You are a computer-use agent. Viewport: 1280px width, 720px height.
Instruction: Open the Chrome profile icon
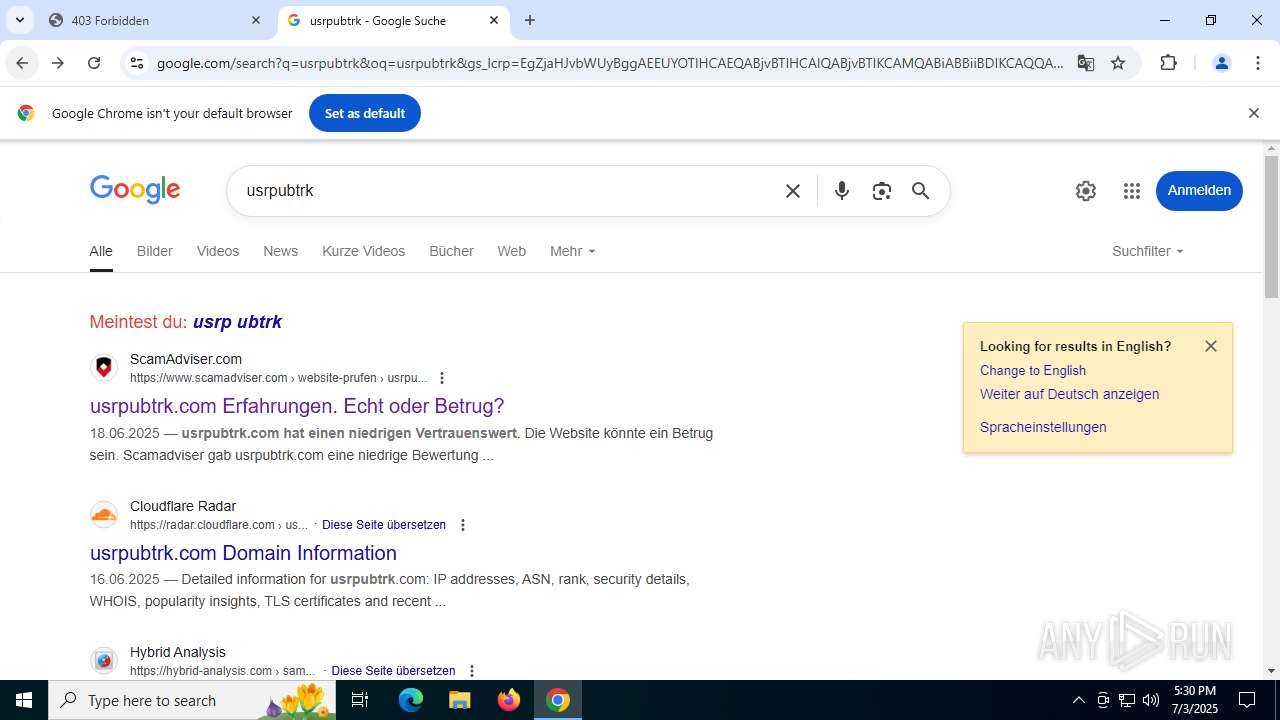pyautogui.click(x=1221, y=63)
